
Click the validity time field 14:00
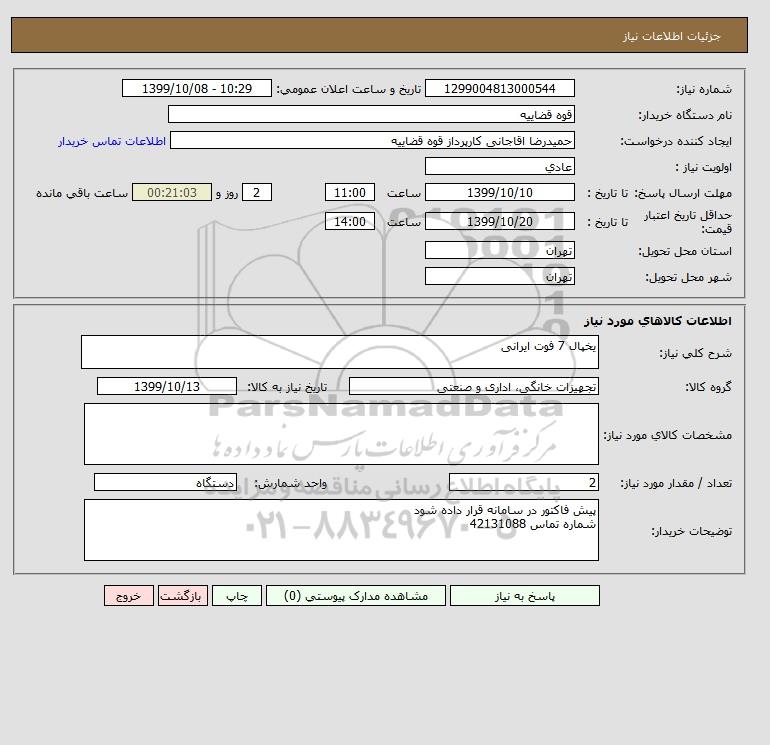point(350,221)
